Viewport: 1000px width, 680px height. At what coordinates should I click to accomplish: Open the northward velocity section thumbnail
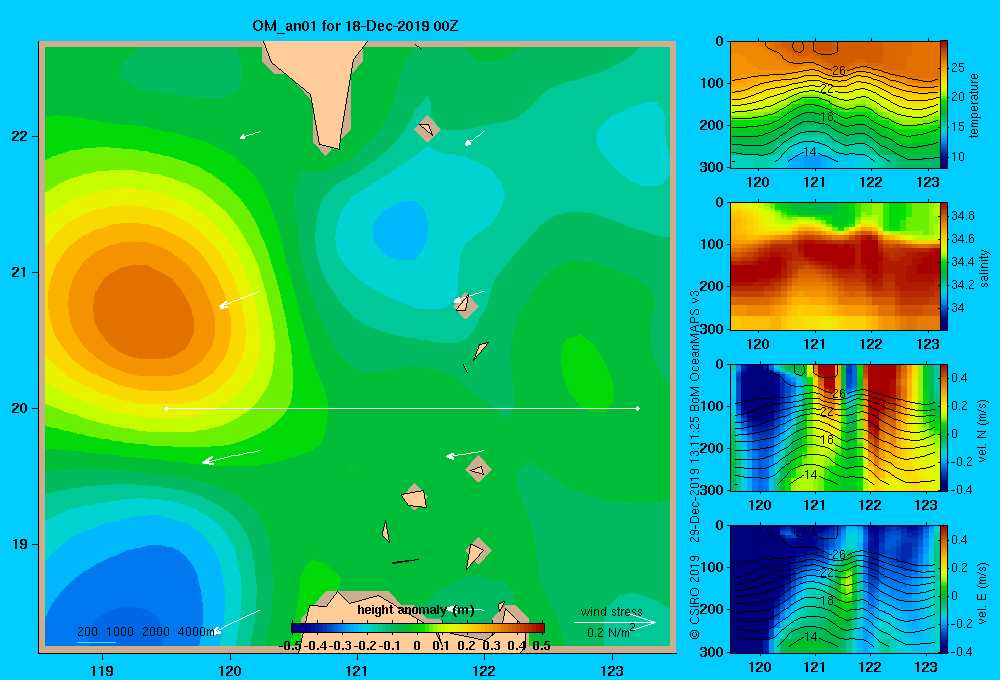click(834, 427)
